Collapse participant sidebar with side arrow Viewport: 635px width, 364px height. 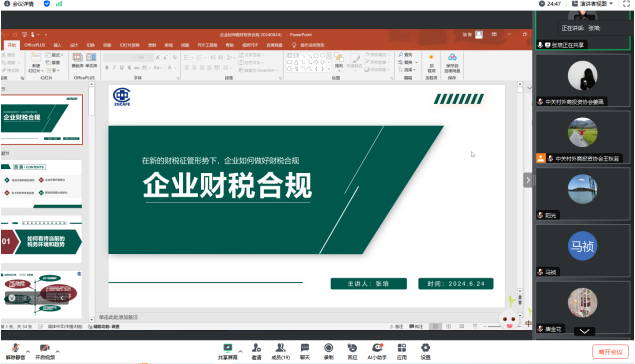pyautogui.click(x=527, y=180)
